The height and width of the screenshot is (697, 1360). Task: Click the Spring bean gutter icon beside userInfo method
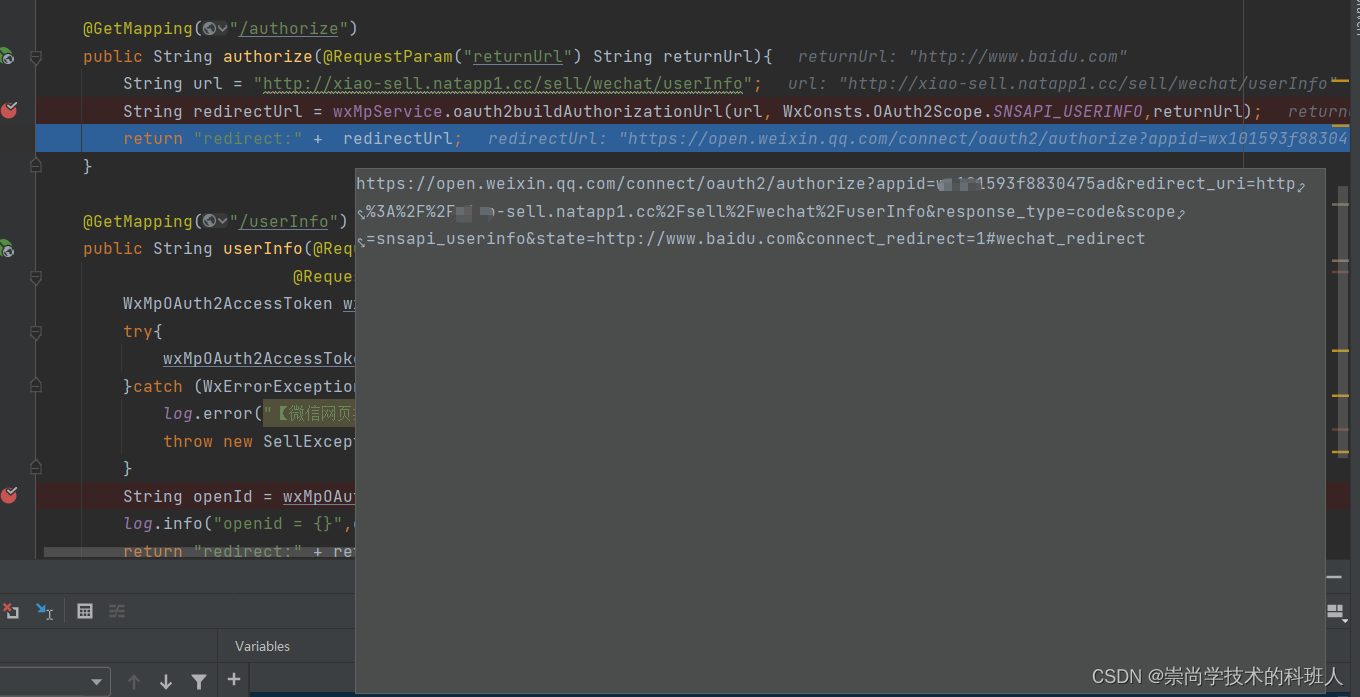(x=6, y=249)
